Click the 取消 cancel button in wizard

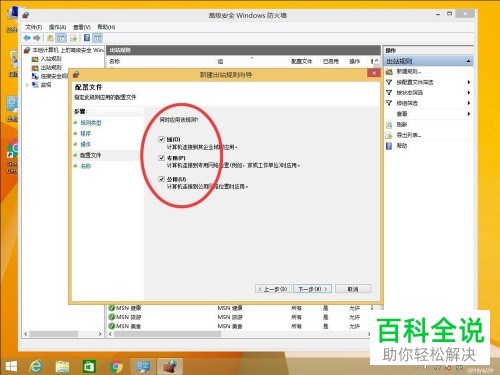353,289
